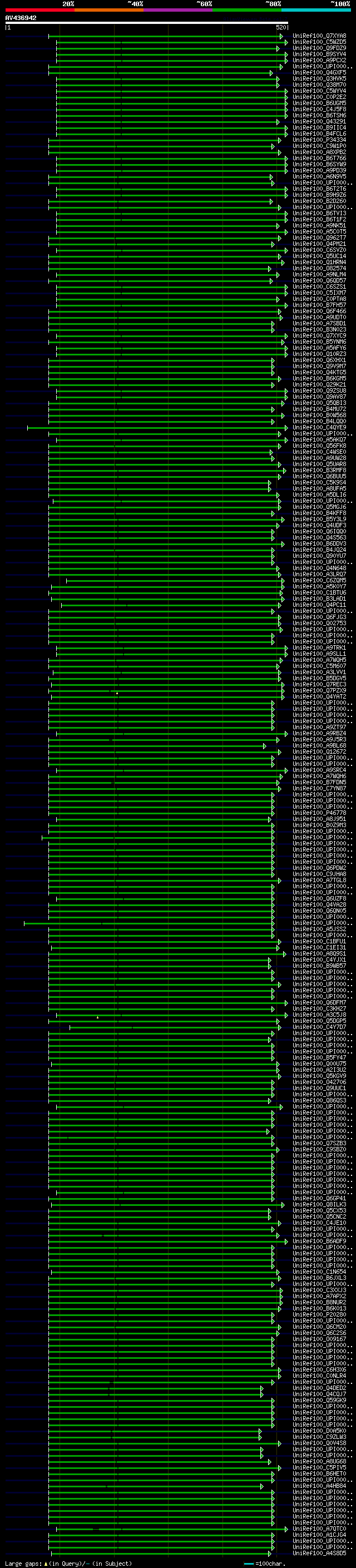Select hit label UniRef100_B6TVI3

pos(319,214)
